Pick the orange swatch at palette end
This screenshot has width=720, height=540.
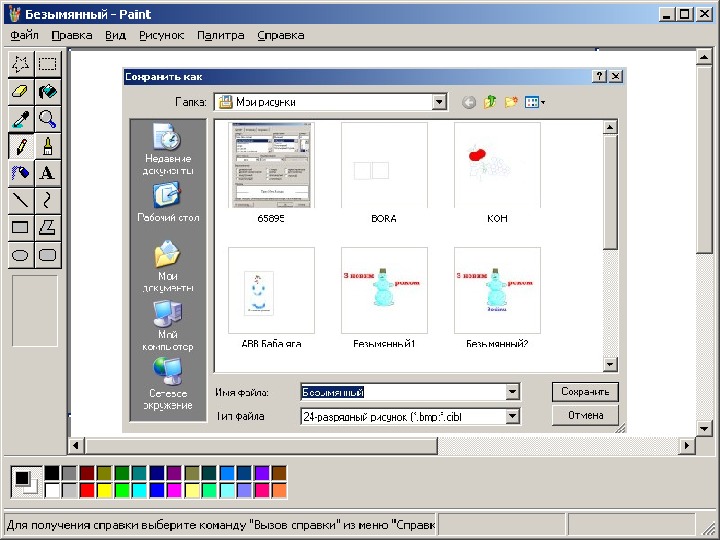tap(279, 490)
